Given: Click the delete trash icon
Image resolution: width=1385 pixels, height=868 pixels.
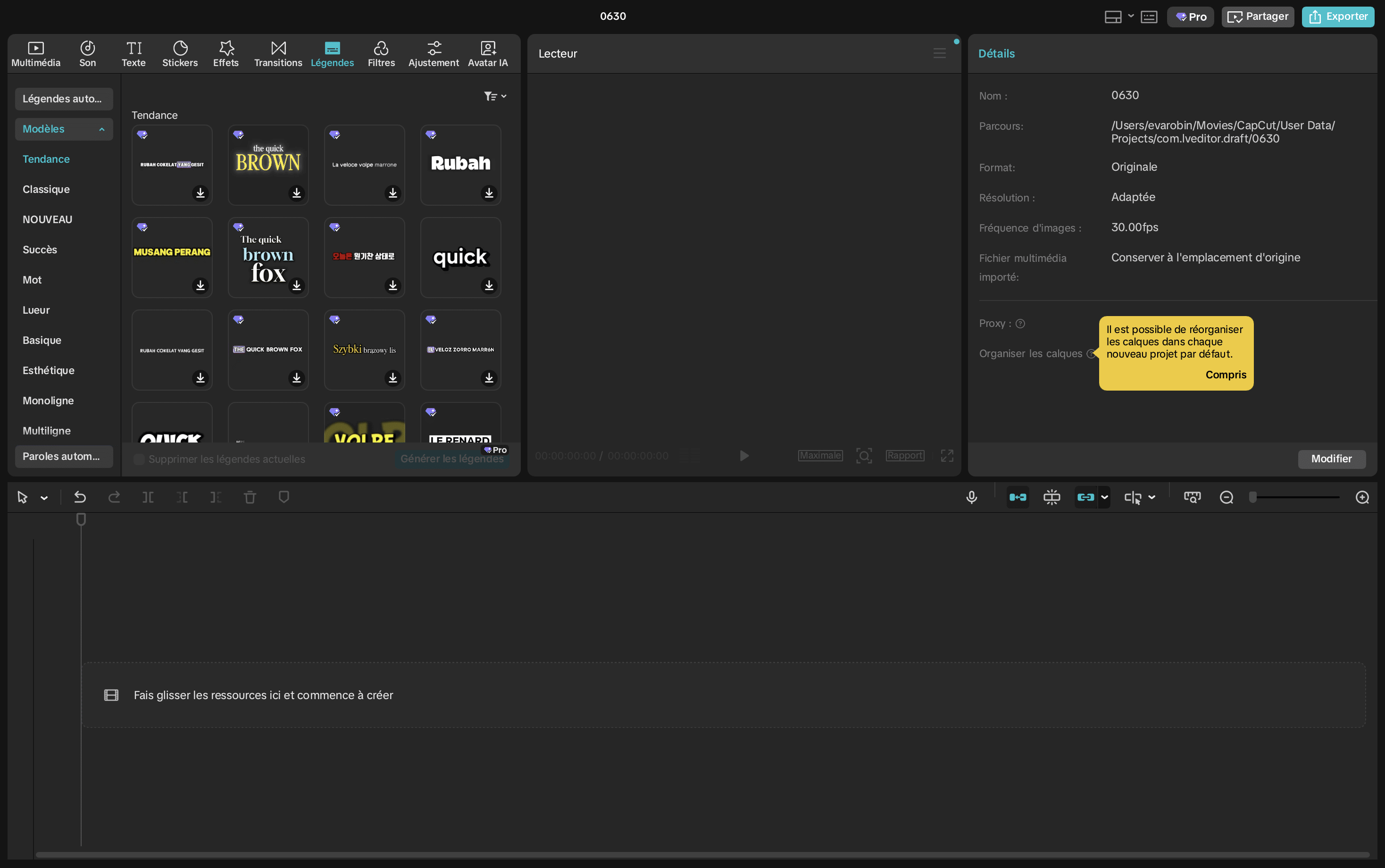Looking at the screenshot, I should coord(250,497).
